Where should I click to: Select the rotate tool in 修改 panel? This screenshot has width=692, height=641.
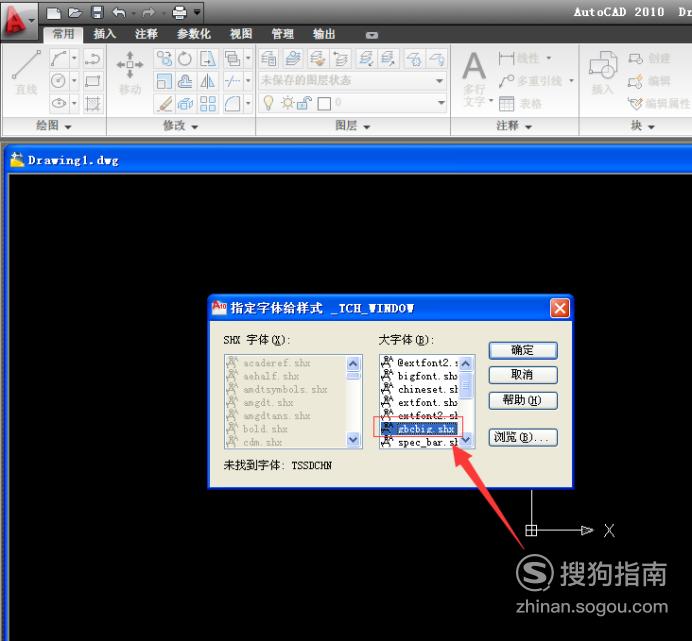point(185,58)
